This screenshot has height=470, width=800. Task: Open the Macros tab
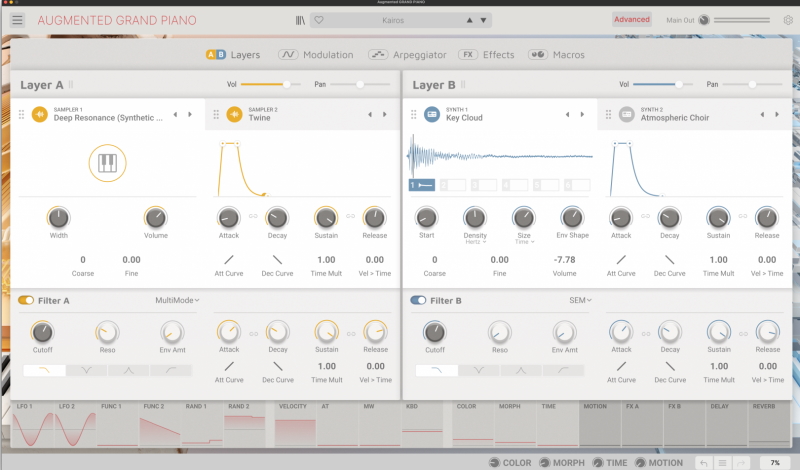click(x=556, y=55)
